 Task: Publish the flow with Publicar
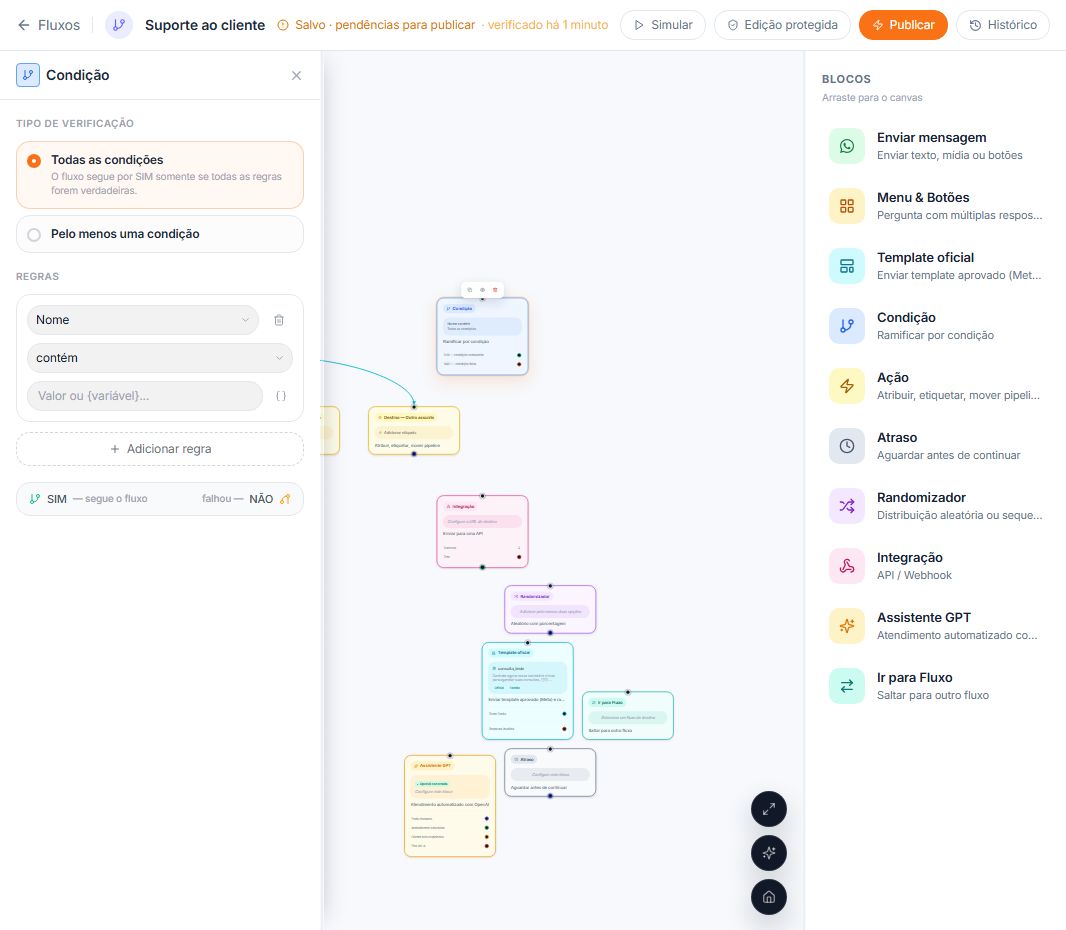(903, 25)
